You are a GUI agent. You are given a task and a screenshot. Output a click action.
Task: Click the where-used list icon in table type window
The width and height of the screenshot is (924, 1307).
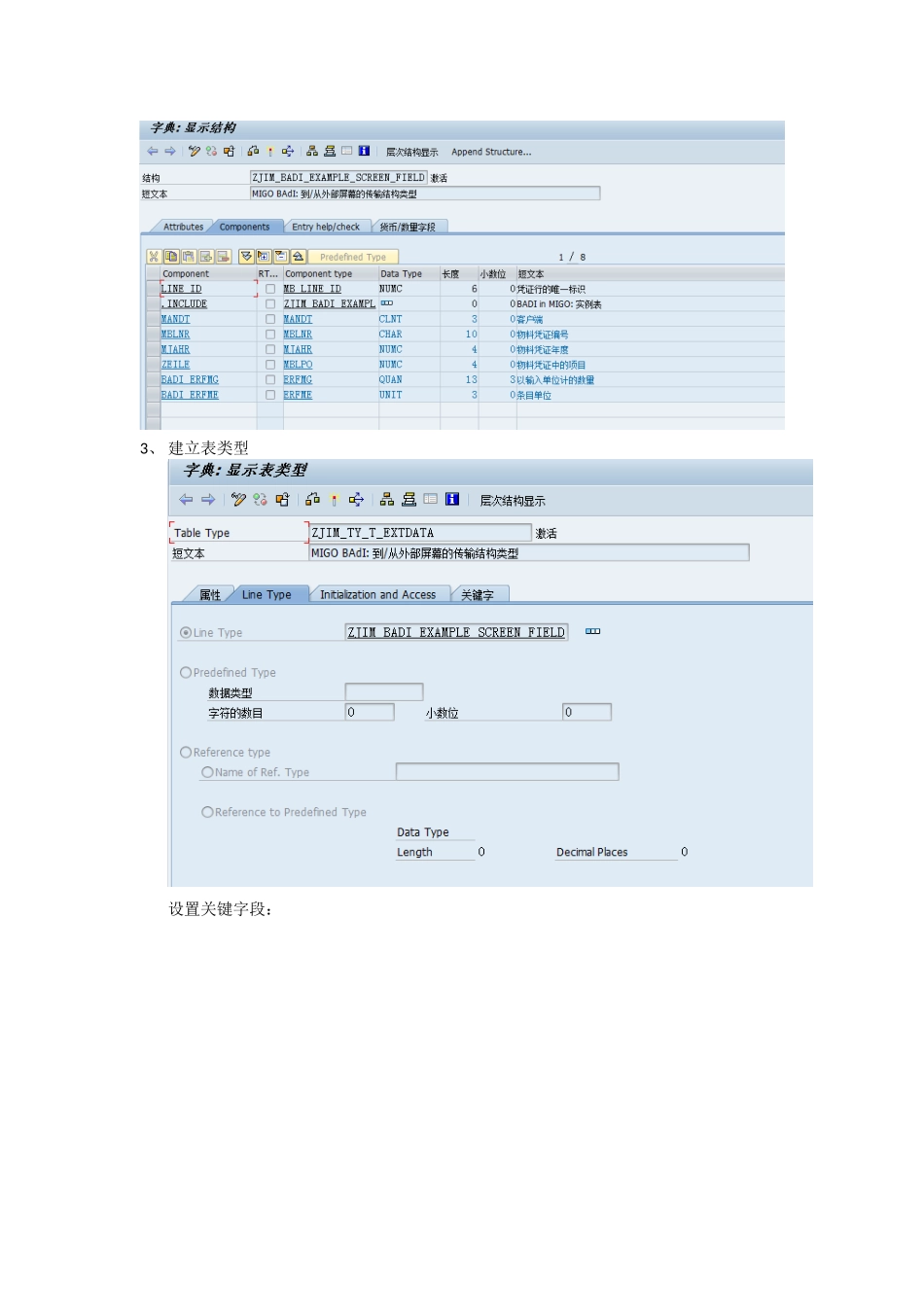pyautogui.click(x=312, y=500)
